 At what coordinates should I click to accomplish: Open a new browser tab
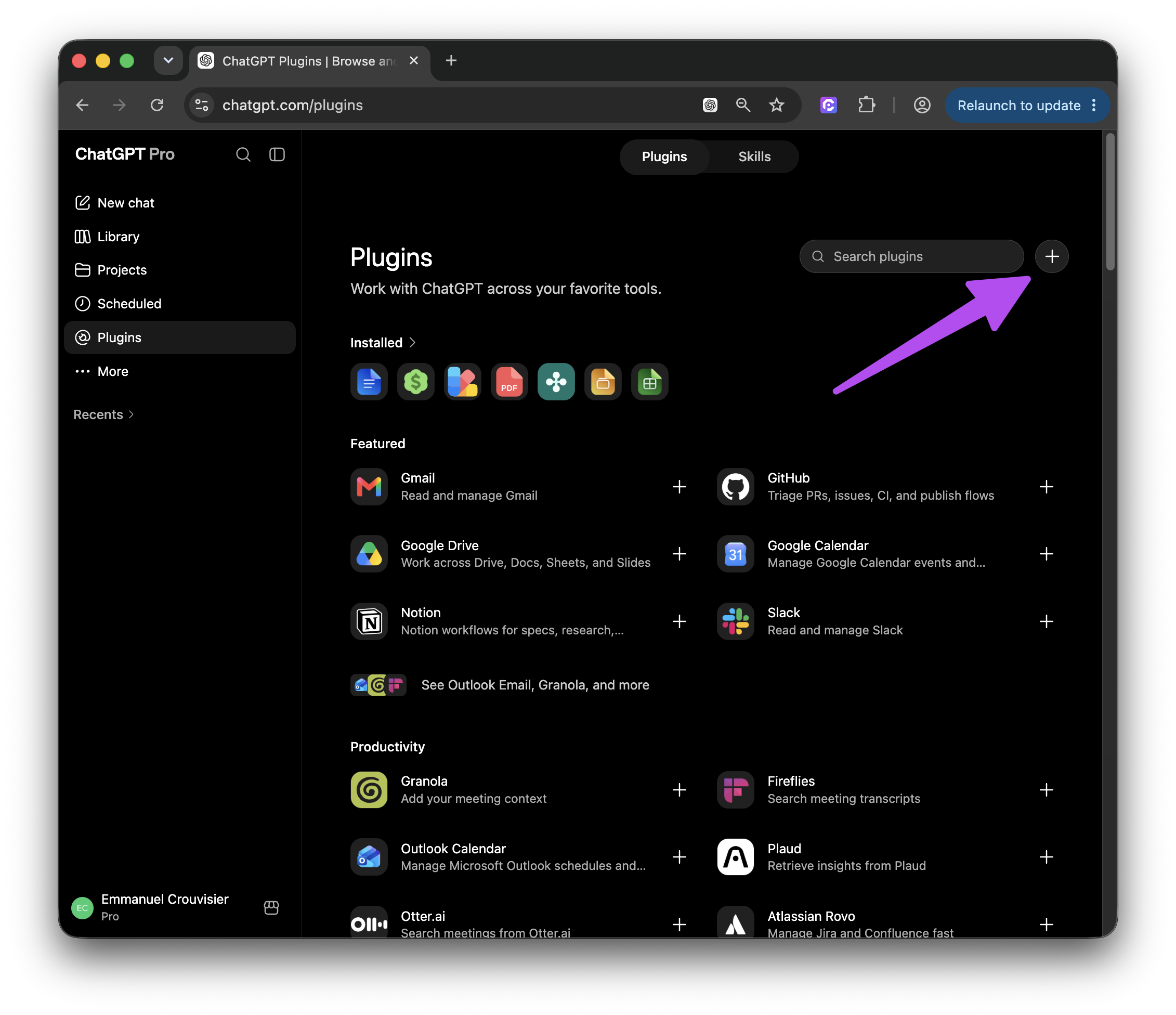coord(451,60)
